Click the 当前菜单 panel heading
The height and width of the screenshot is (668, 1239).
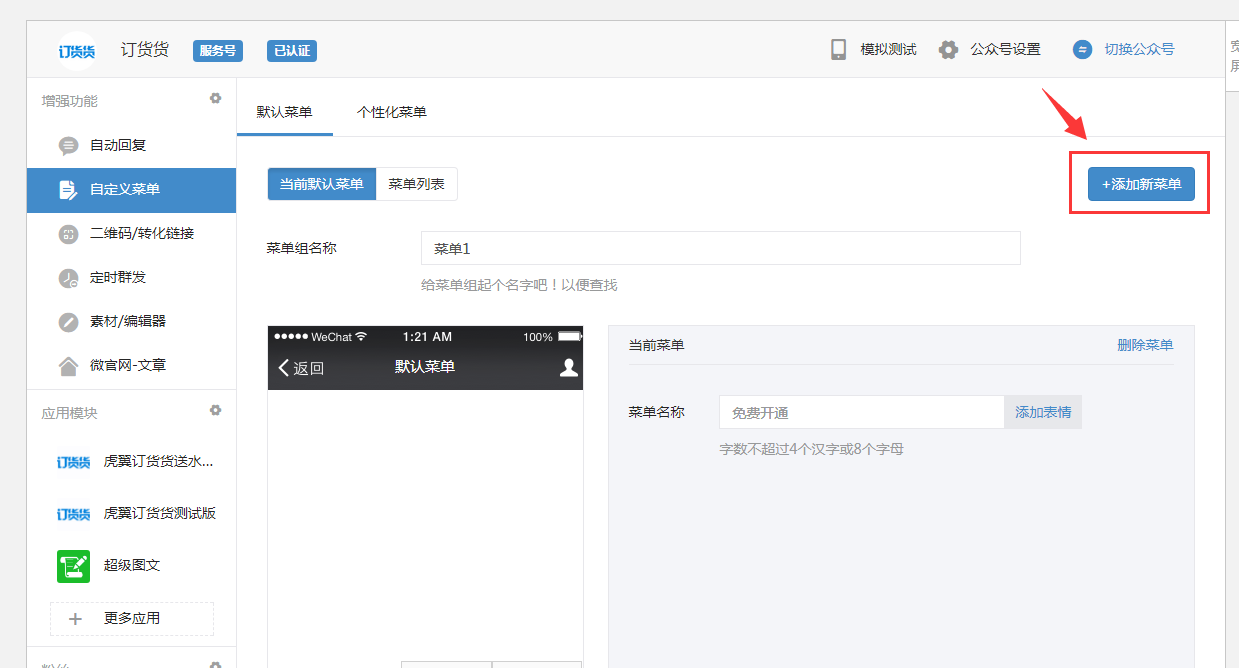(x=656, y=345)
